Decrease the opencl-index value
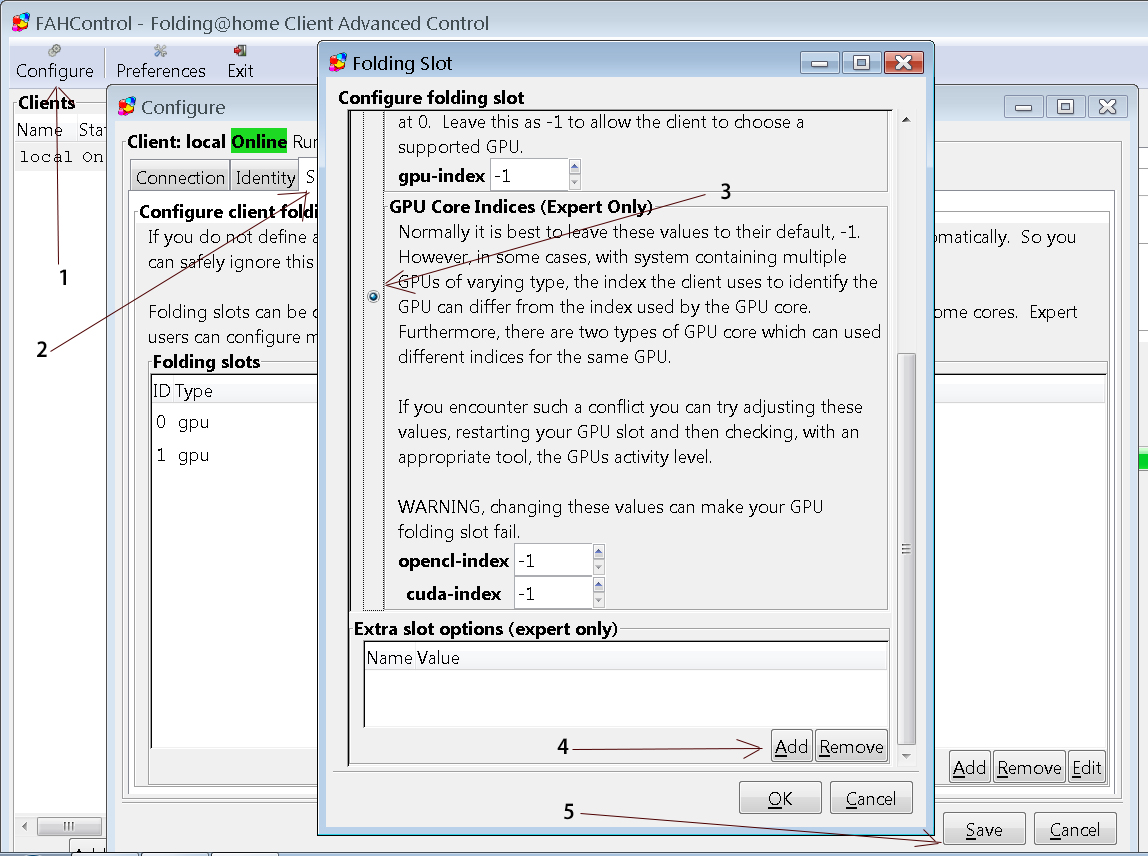Viewport: 1148px width, 856px height. coord(599,567)
